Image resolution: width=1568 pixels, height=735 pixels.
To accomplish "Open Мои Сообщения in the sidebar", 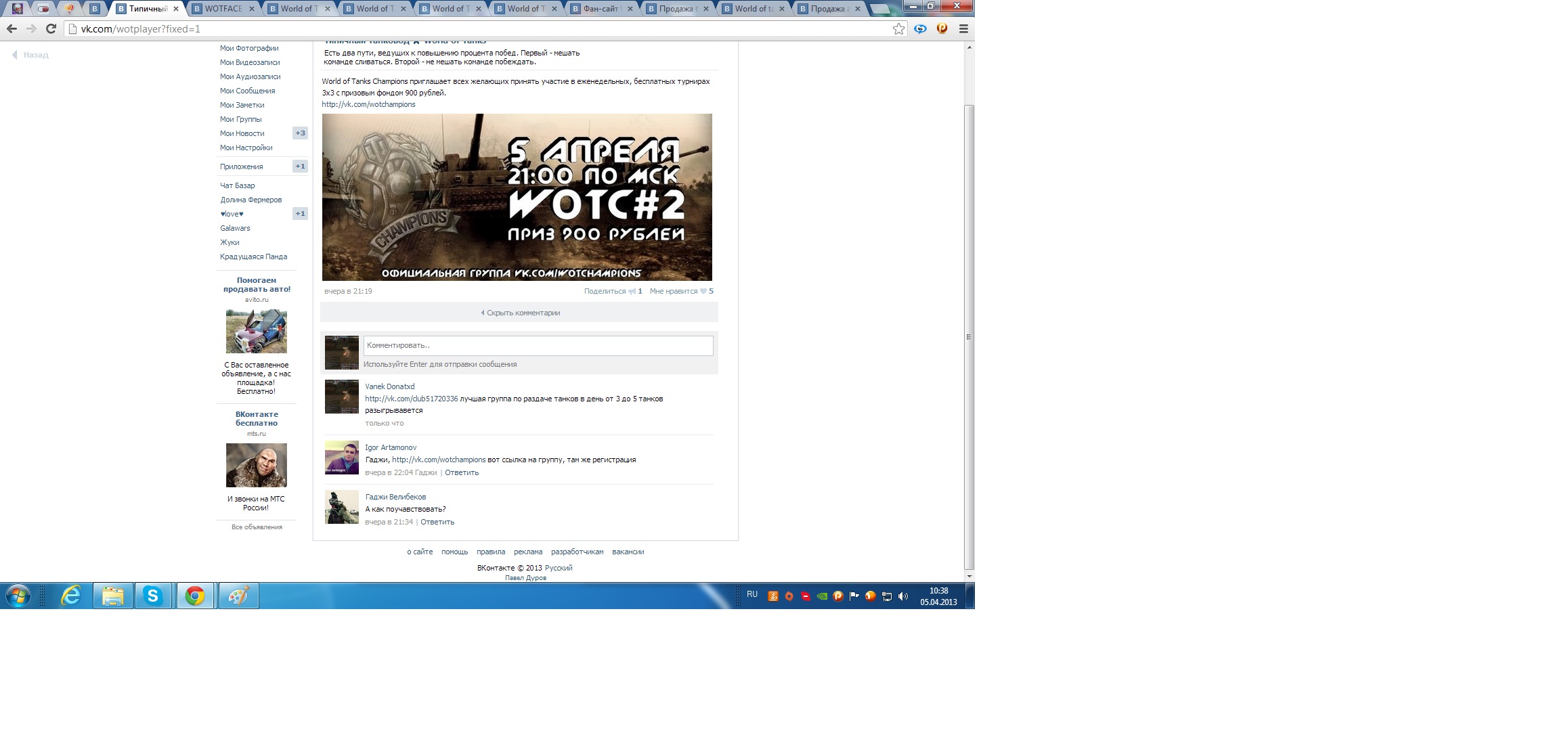I will [247, 91].
